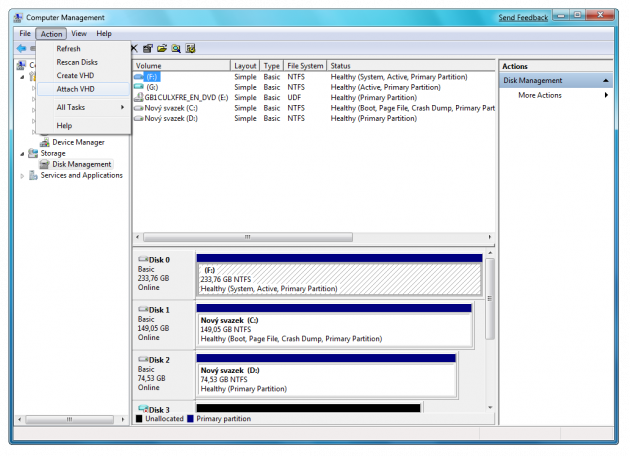Open the View menu

79,33
